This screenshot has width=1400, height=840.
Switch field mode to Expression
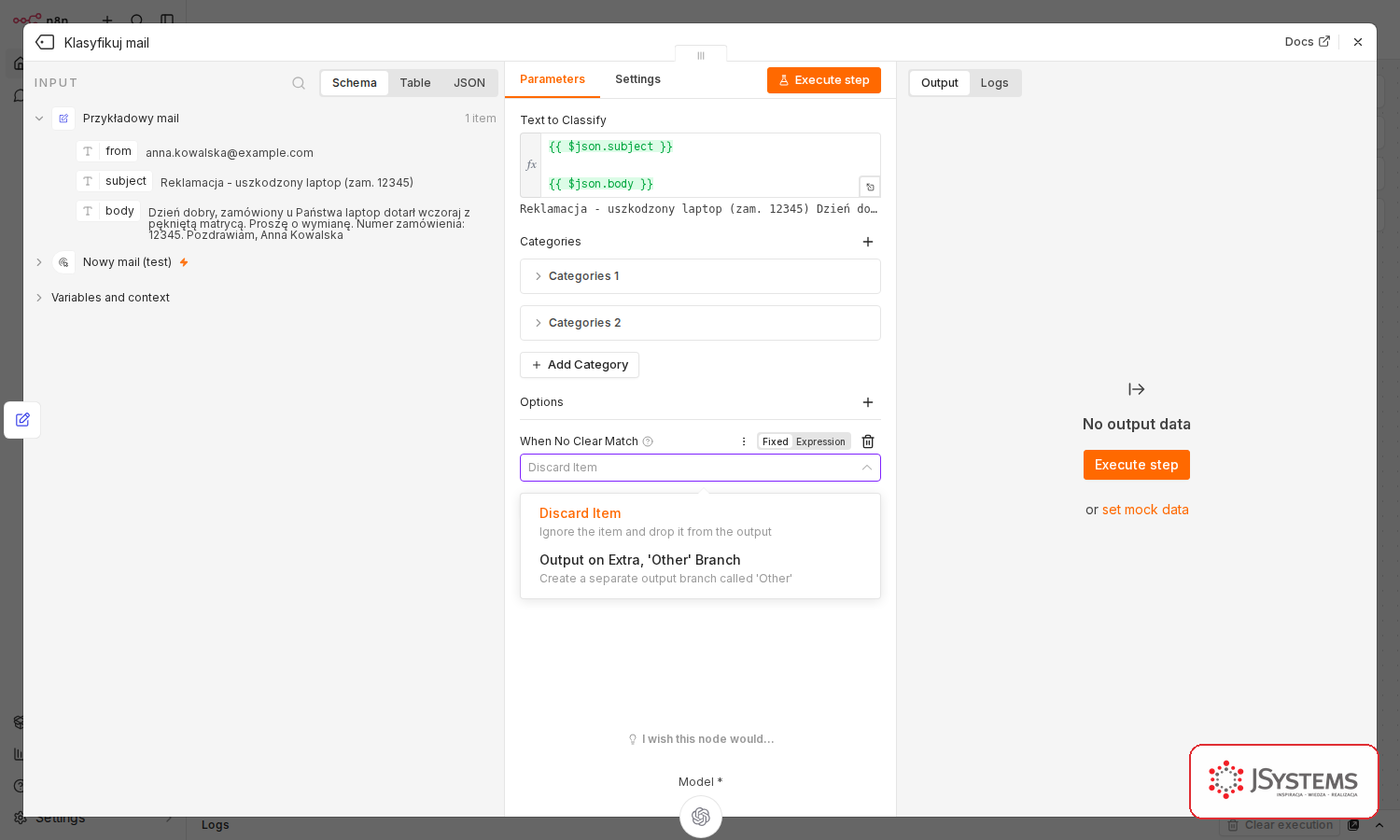point(820,441)
